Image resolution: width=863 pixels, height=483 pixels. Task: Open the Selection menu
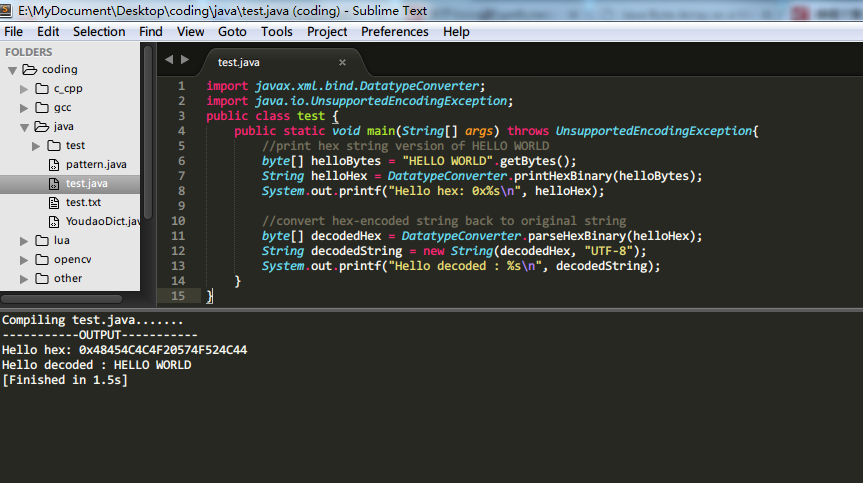click(99, 32)
